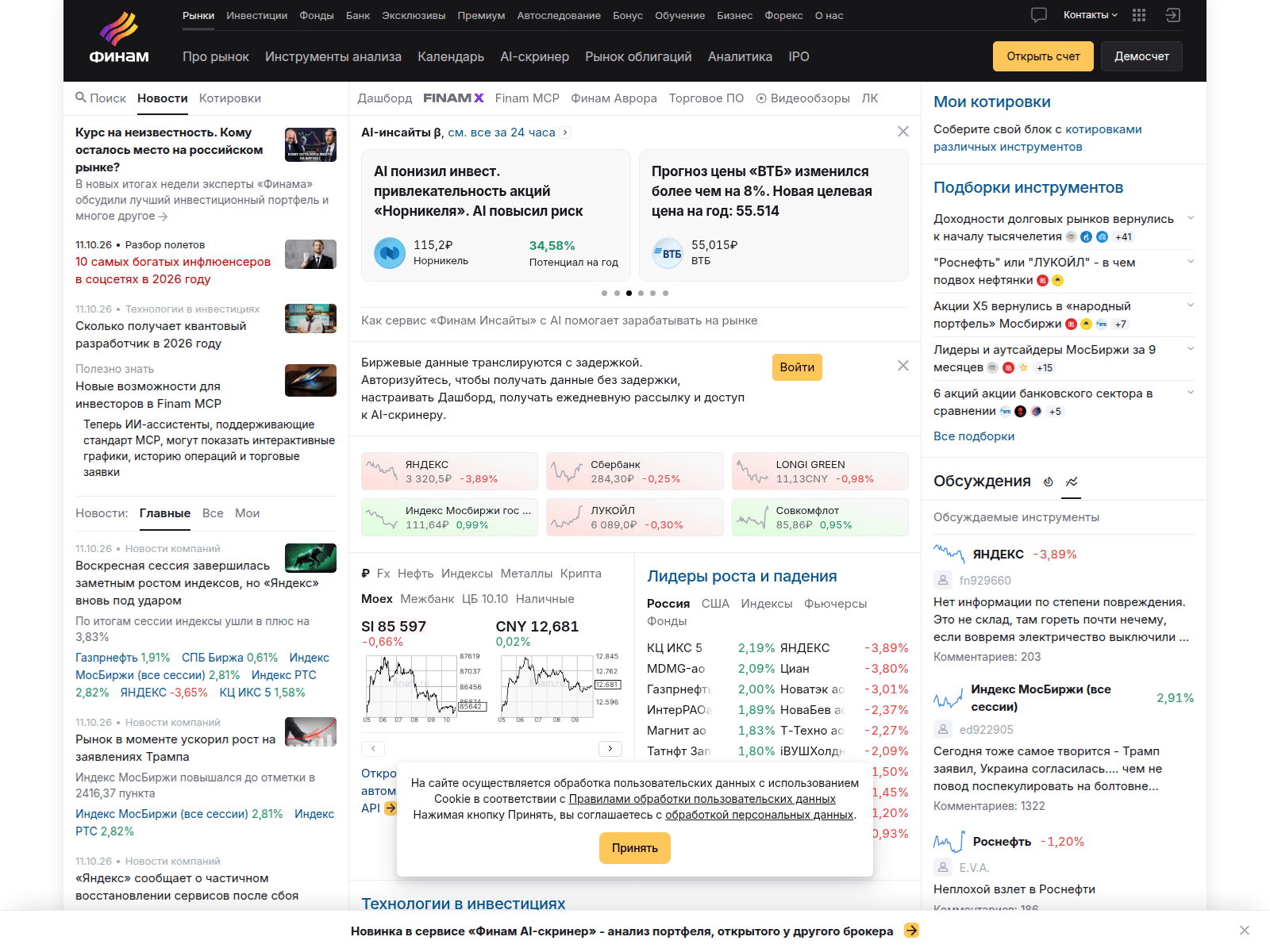The image size is (1270, 952).
Task: Open the Сбербанк quote tile
Action: [635, 471]
